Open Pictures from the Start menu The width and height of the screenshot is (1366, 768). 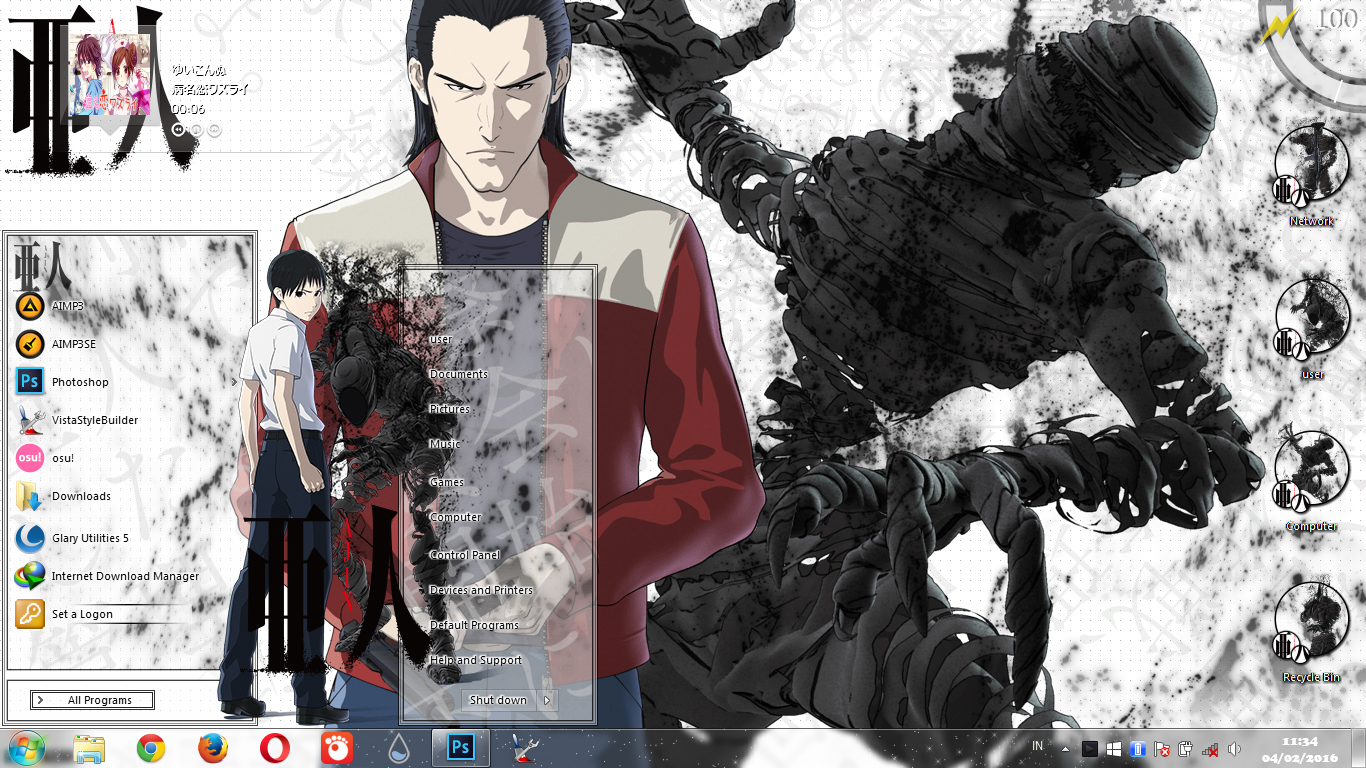pos(449,409)
